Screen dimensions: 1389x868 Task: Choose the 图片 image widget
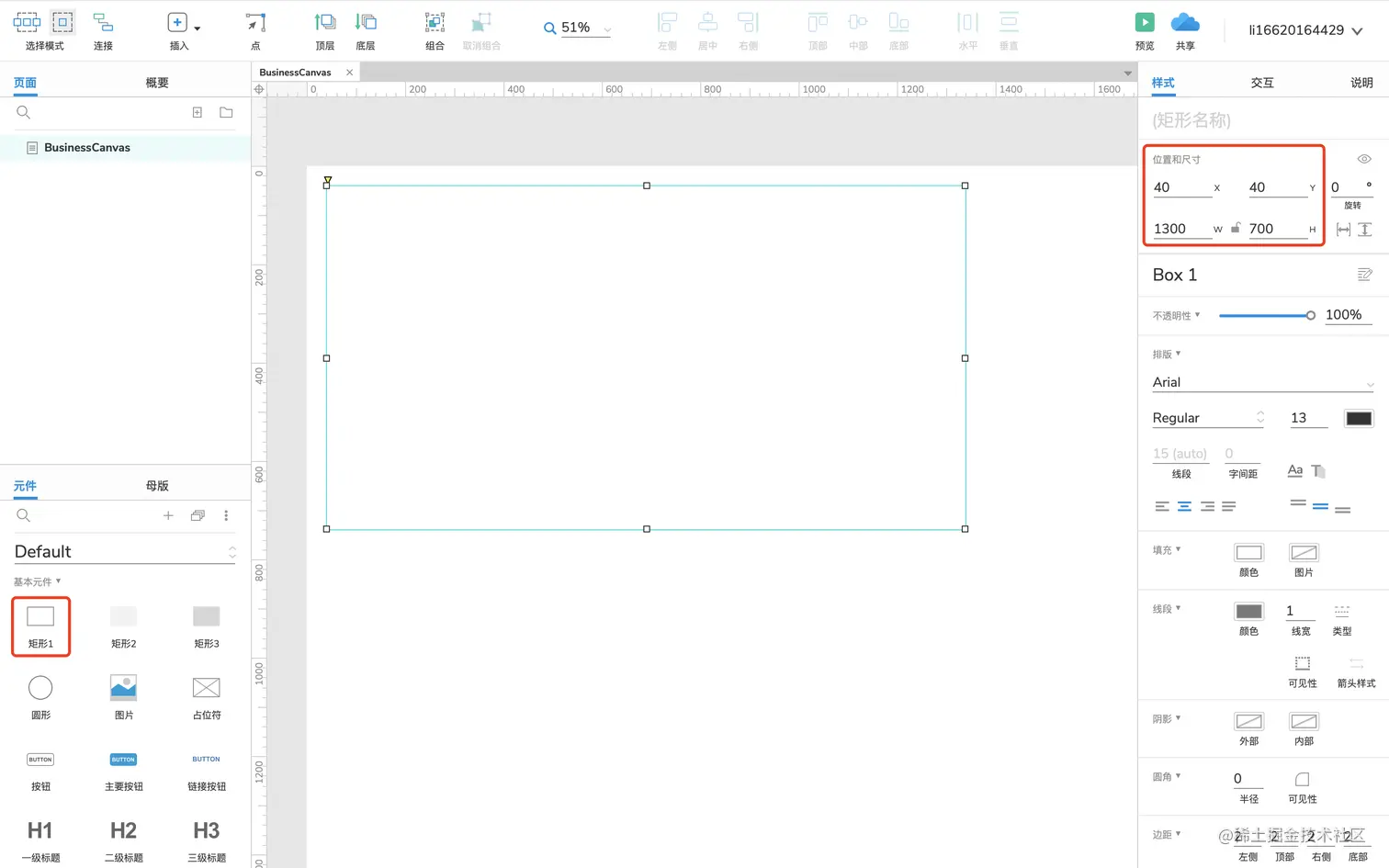click(123, 697)
